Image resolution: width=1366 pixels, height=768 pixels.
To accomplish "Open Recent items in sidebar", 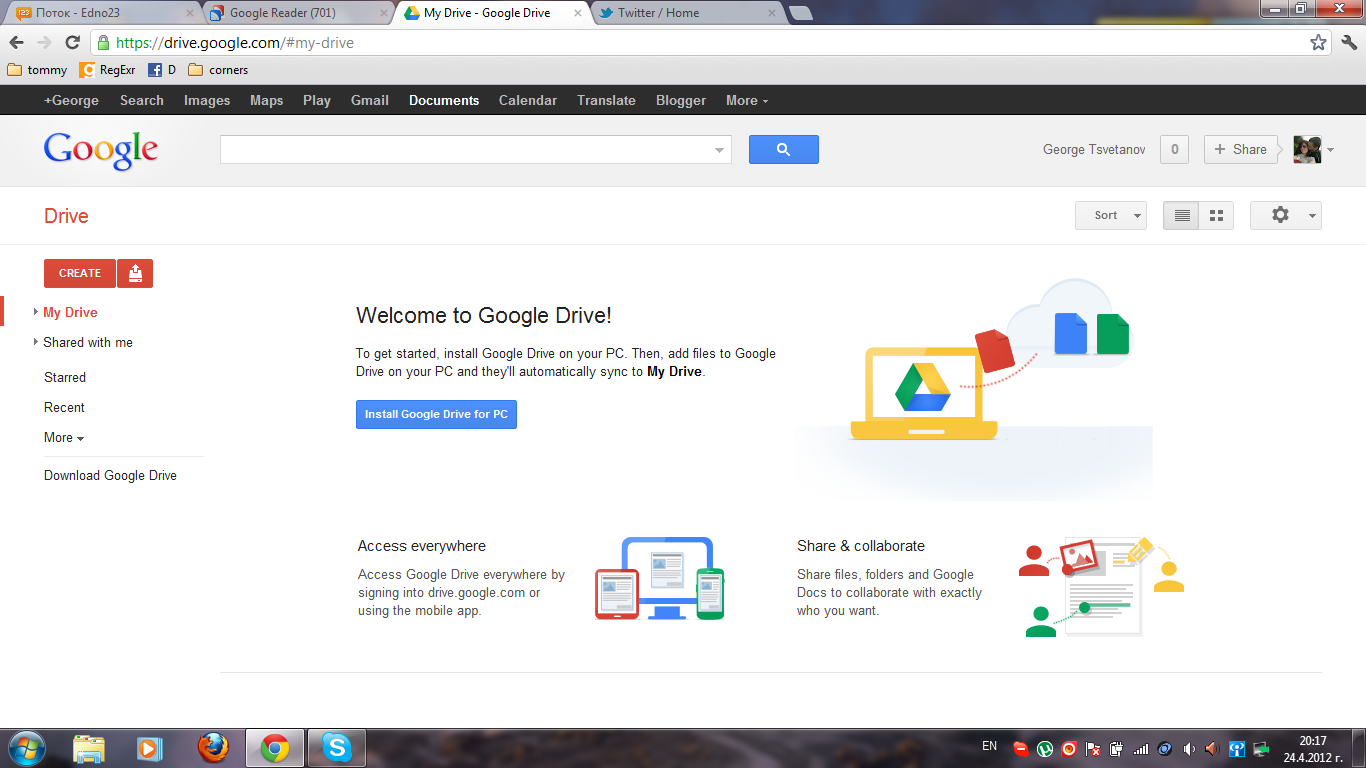I will tap(64, 407).
